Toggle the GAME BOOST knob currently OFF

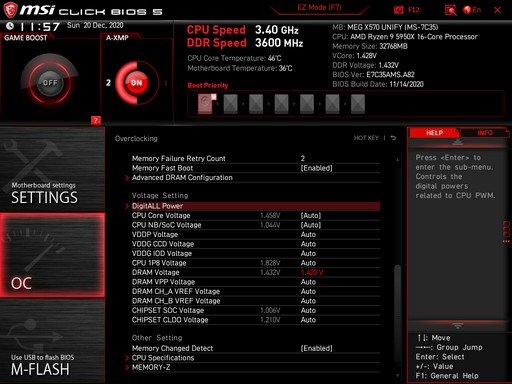[50, 82]
